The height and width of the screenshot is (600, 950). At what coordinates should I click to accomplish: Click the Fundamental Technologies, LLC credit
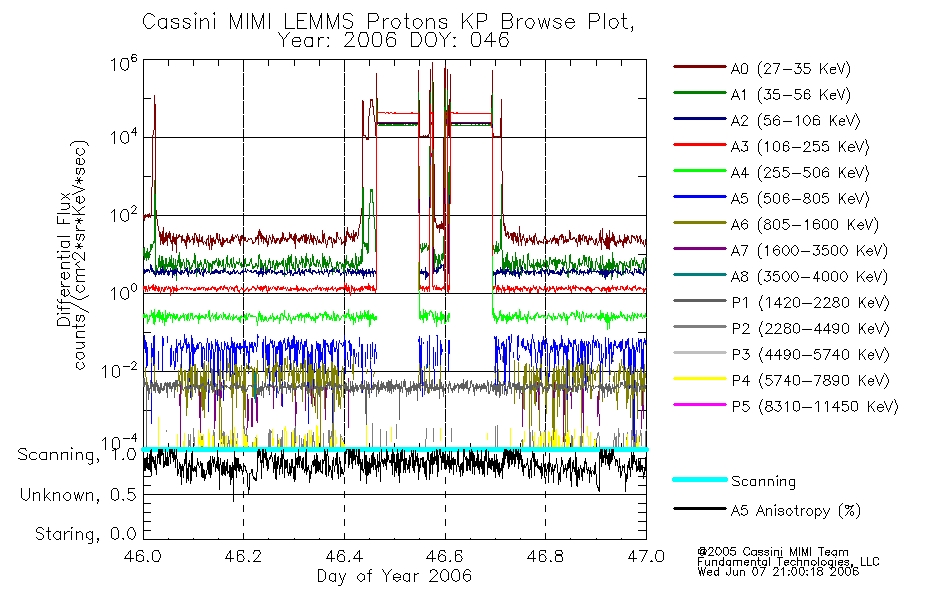point(788,562)
